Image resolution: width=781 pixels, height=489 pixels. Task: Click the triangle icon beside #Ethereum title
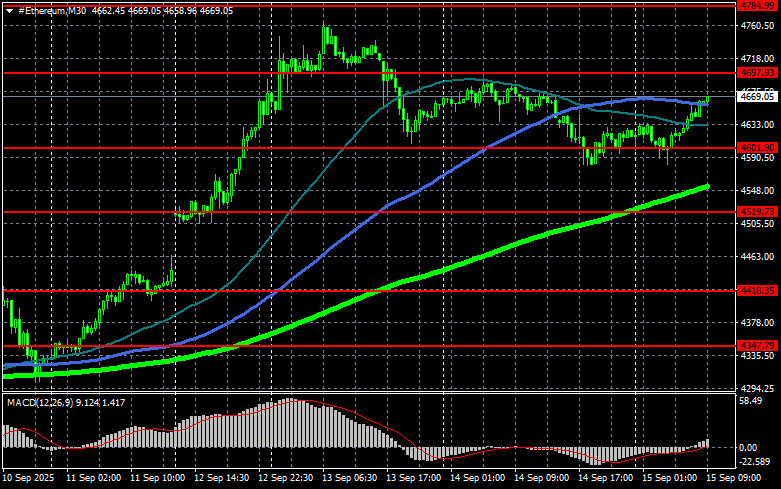tap(9, 9)
